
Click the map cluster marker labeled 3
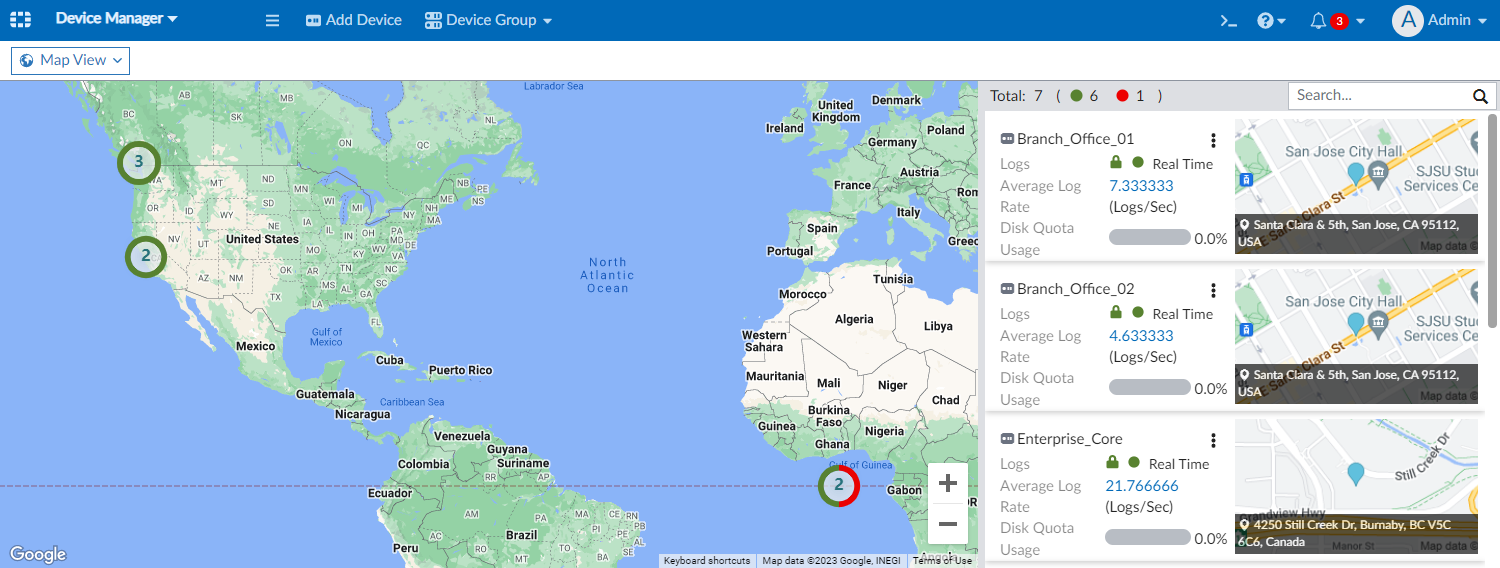pyautogui.click(x=139, y=161)
